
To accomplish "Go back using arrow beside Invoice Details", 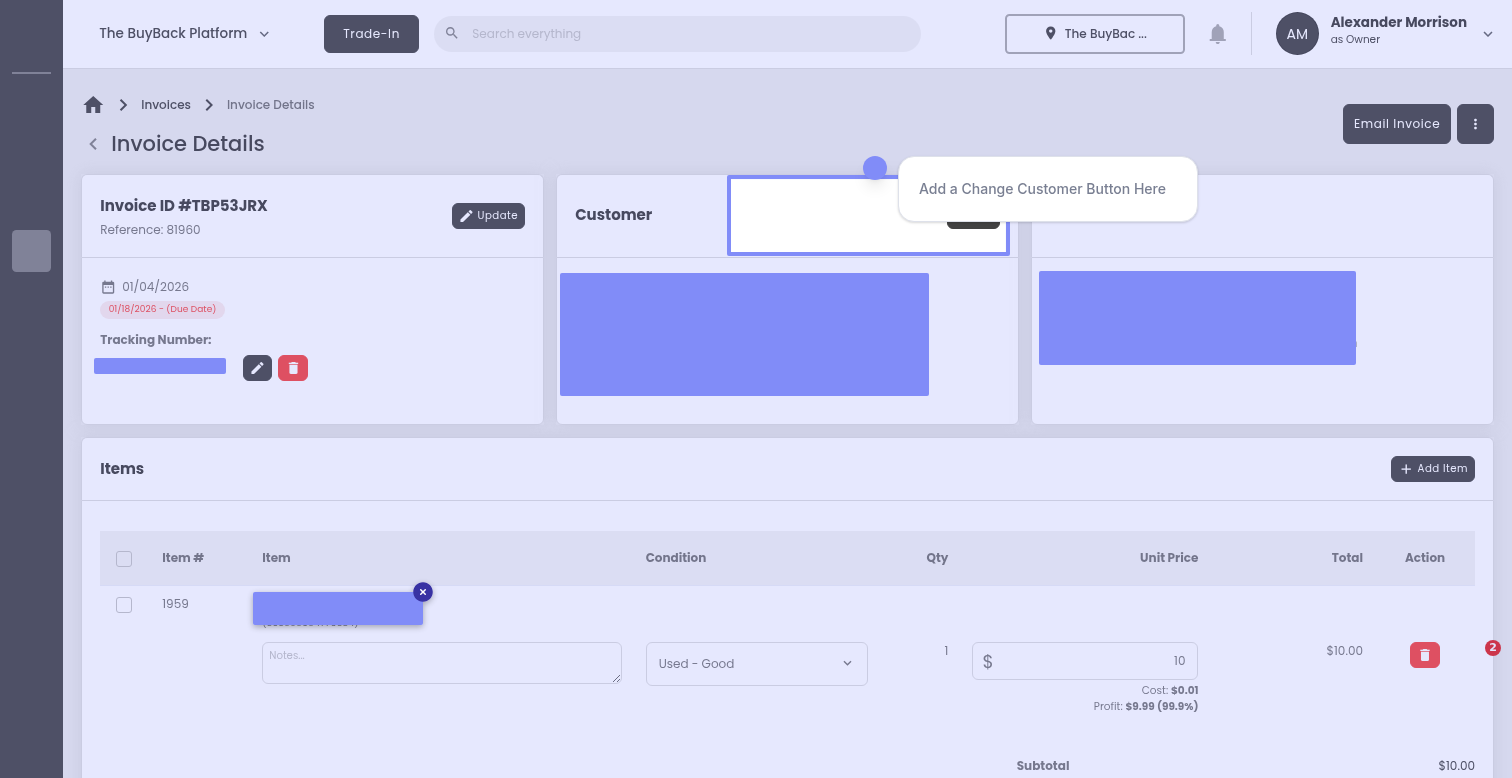I will (93, 144).
